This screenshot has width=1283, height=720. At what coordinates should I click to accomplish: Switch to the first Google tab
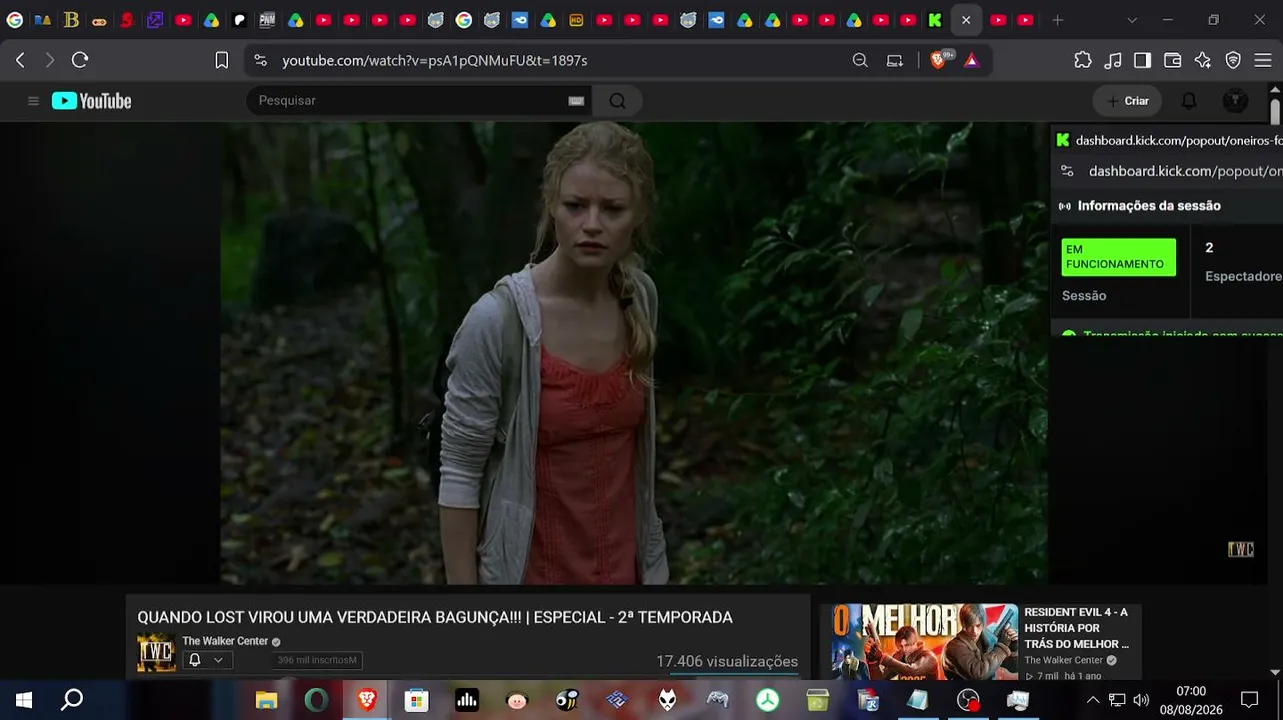[15, 20]
